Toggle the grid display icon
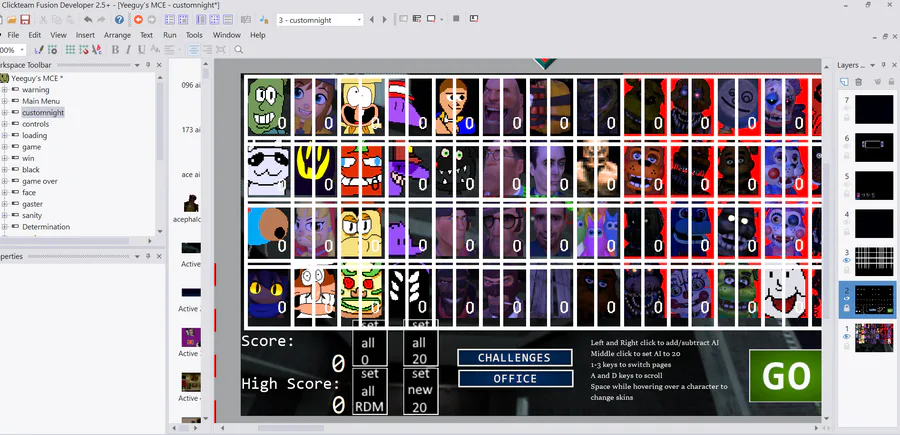This screenshot has height=435, width=900. [x=70, y=50]
